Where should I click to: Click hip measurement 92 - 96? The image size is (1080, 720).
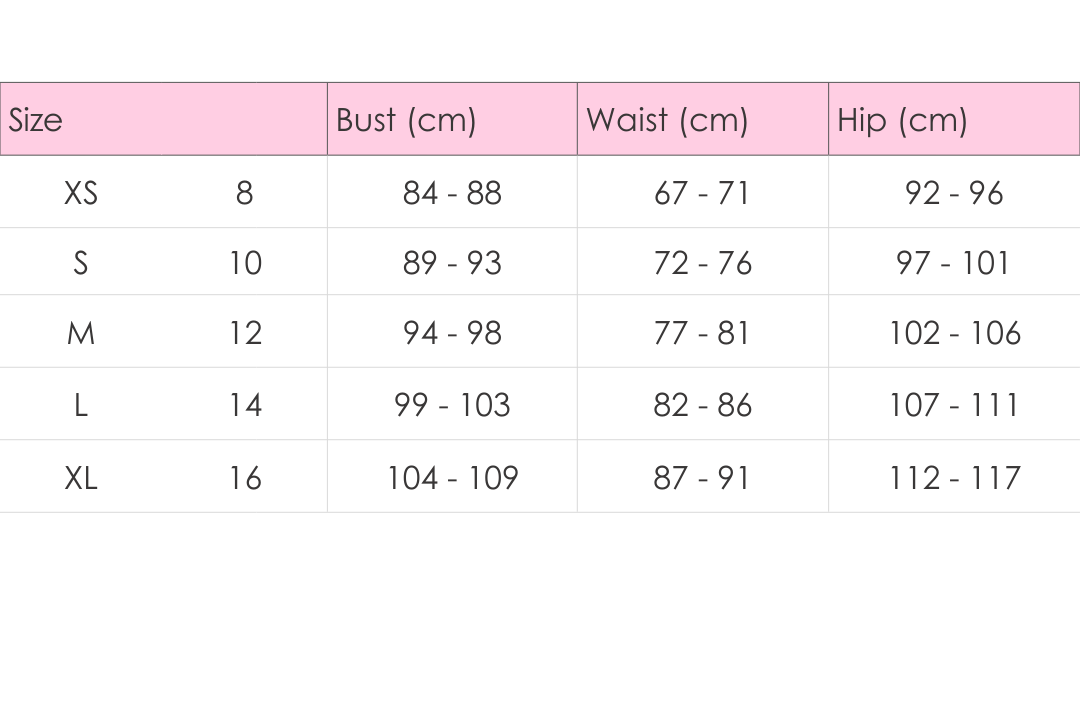click(x=954, y=192)
